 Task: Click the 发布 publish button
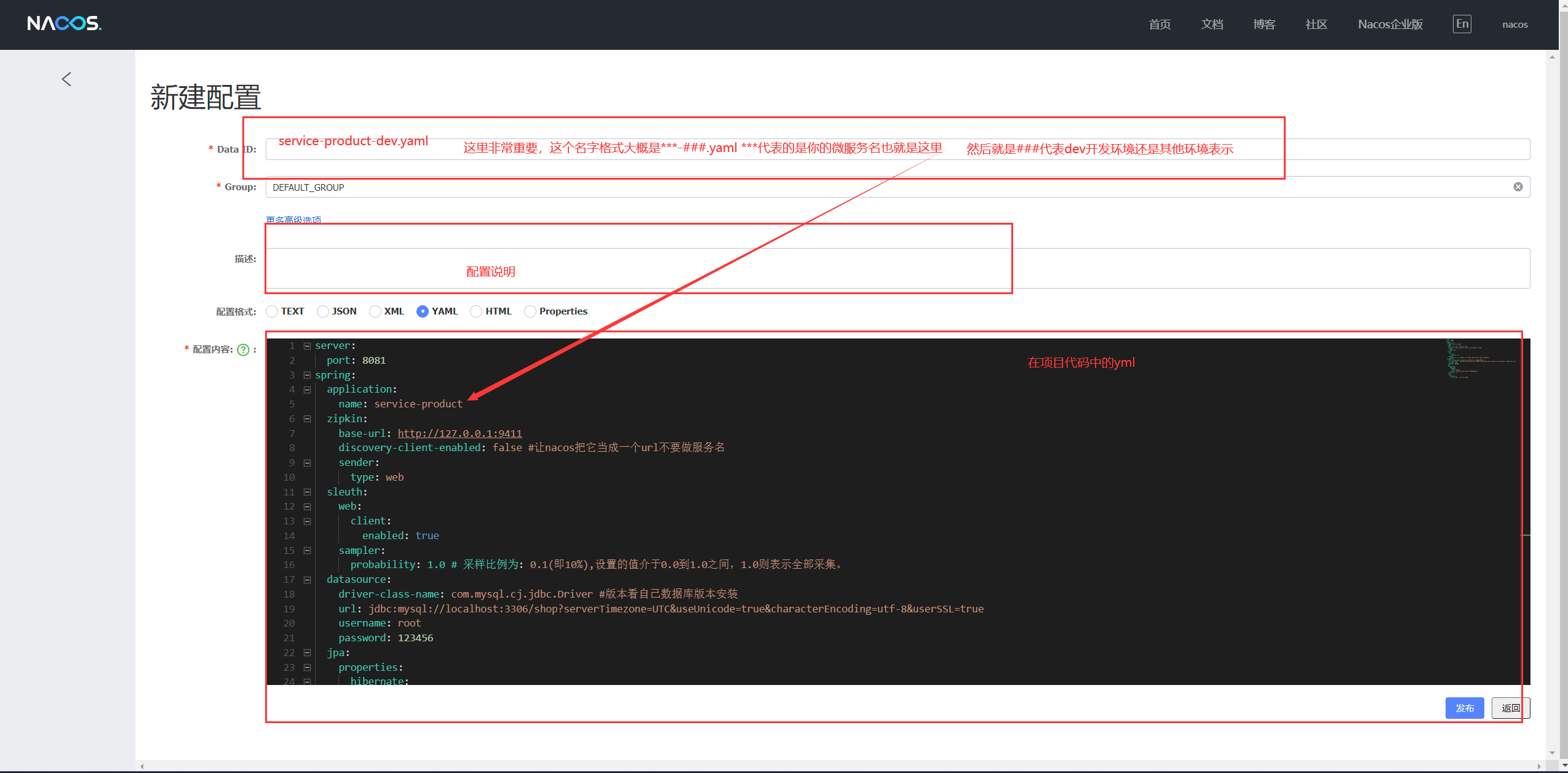[1464, 708]
